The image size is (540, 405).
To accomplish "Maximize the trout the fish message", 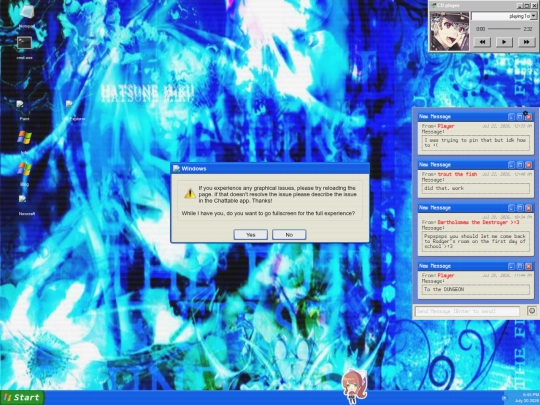I will 520,165.
